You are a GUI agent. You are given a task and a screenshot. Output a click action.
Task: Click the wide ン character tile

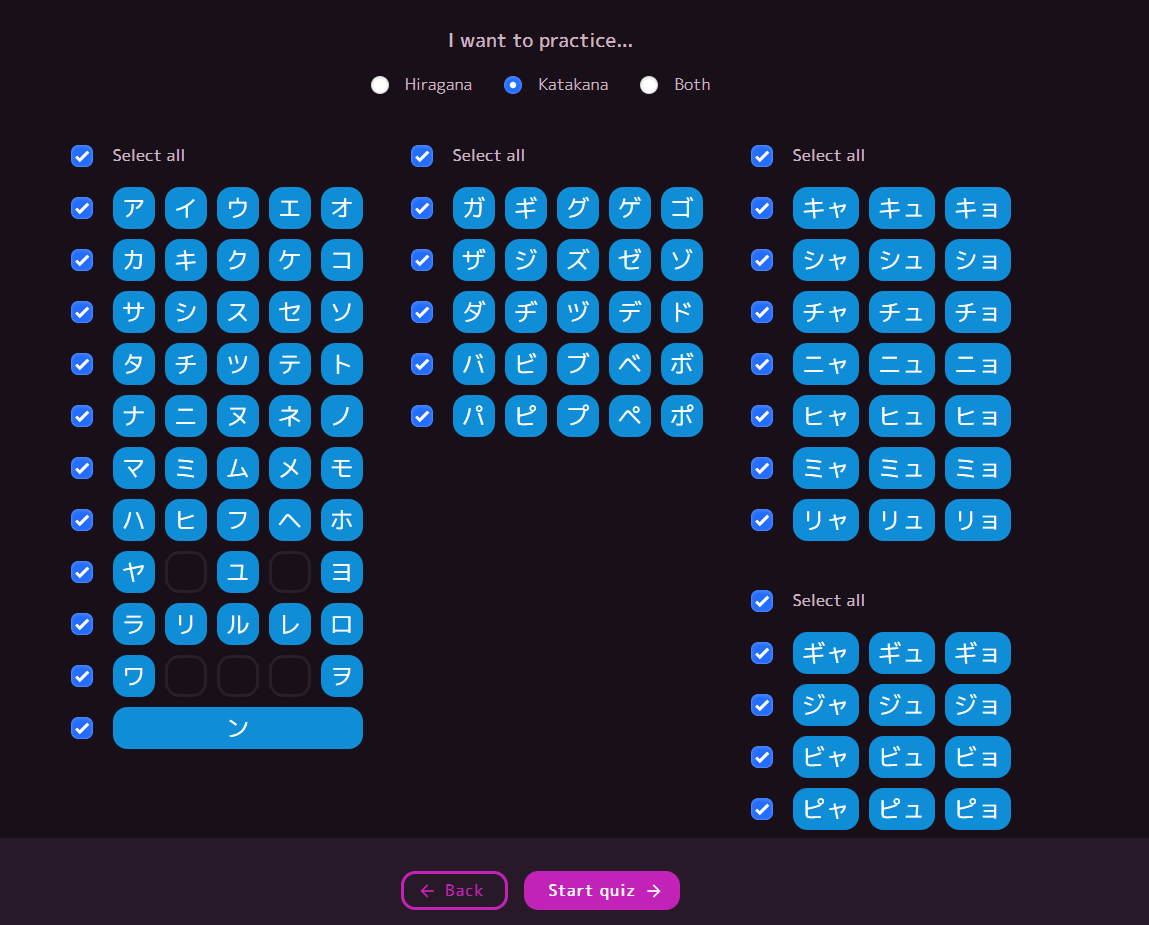[238, 728]
